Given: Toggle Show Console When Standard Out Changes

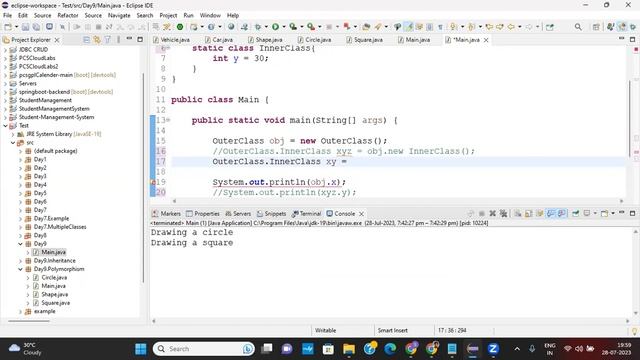Looking at the screenshot, I should tap(551, 213).
